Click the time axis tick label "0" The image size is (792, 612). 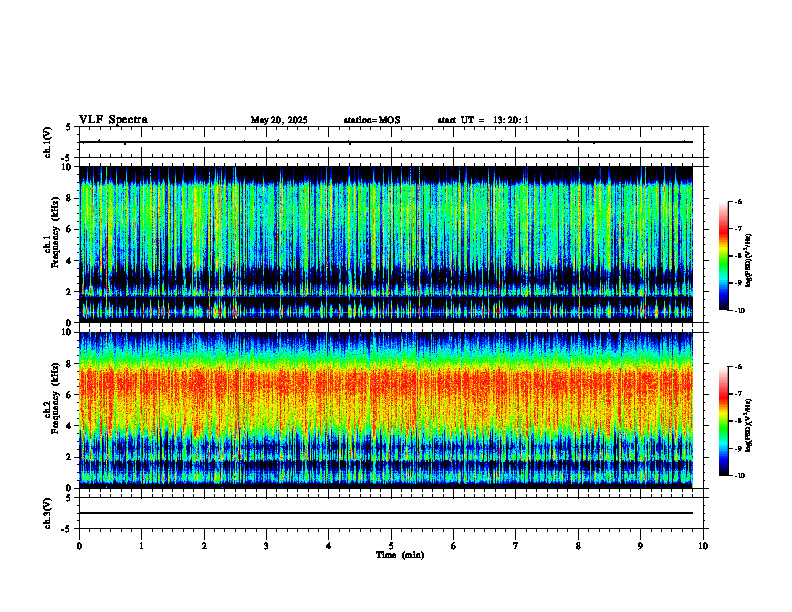(79, 546)
